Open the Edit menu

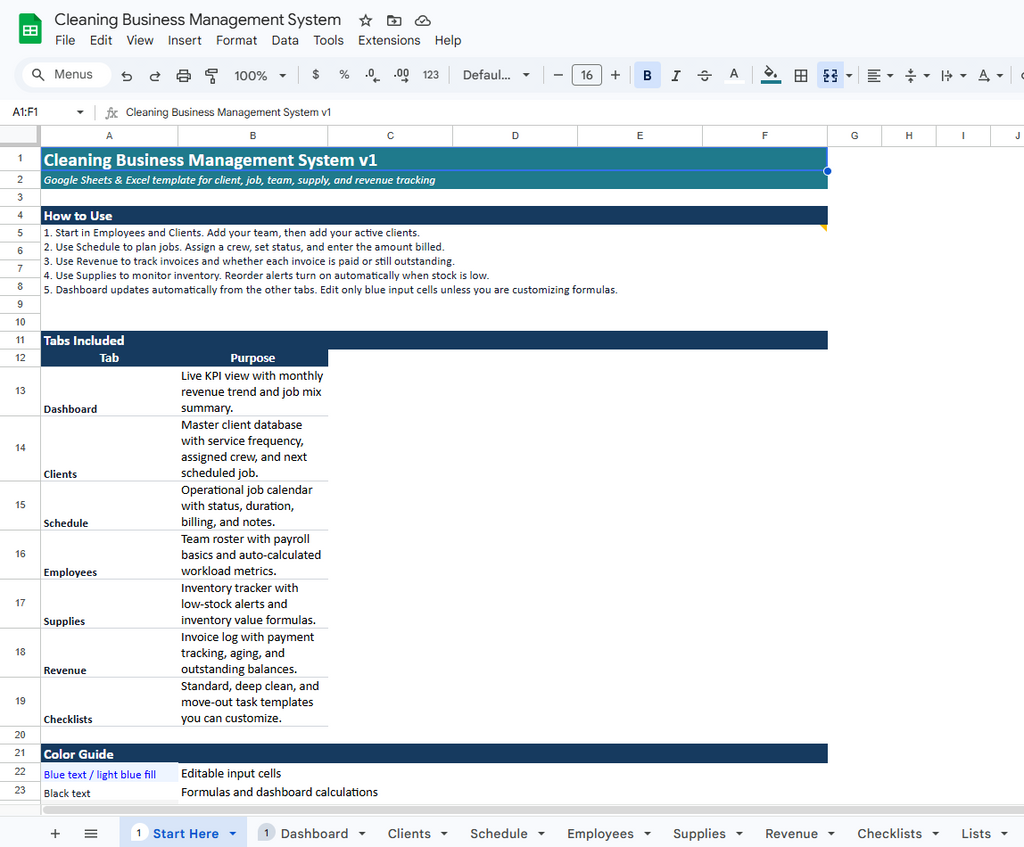(x=101, y=40)
